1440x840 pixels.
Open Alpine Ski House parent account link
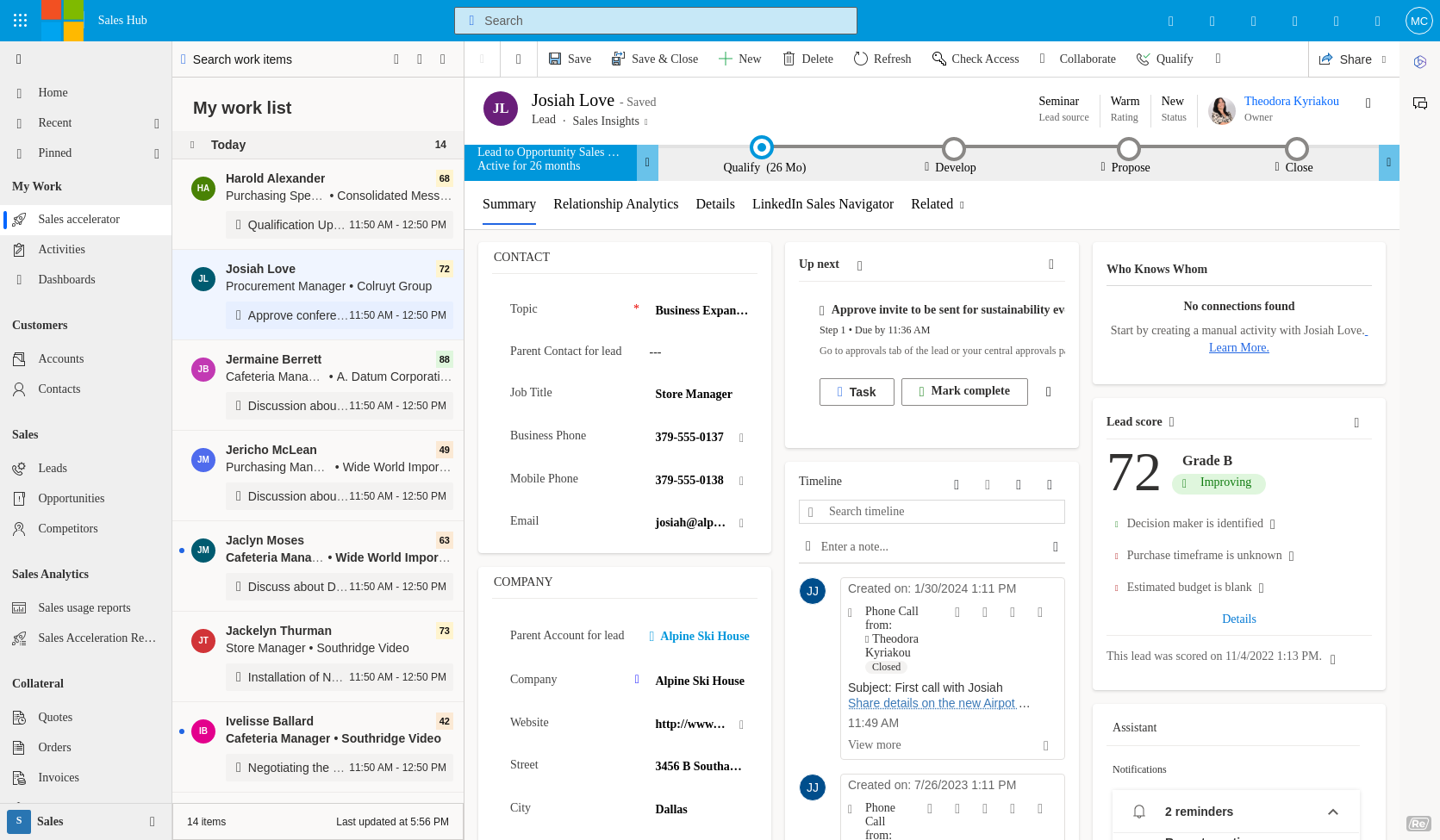(x=705, y=636)
